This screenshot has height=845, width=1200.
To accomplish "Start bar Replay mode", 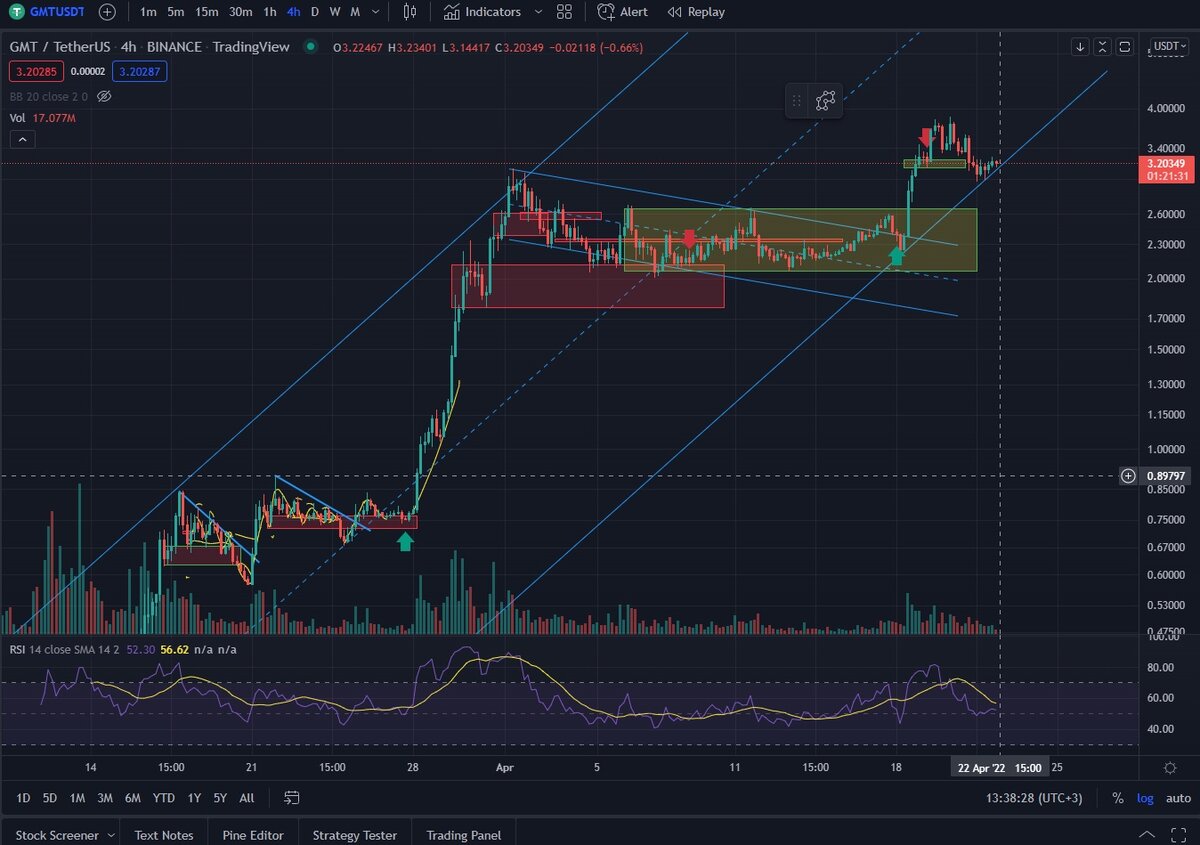I will coord(695,12).
